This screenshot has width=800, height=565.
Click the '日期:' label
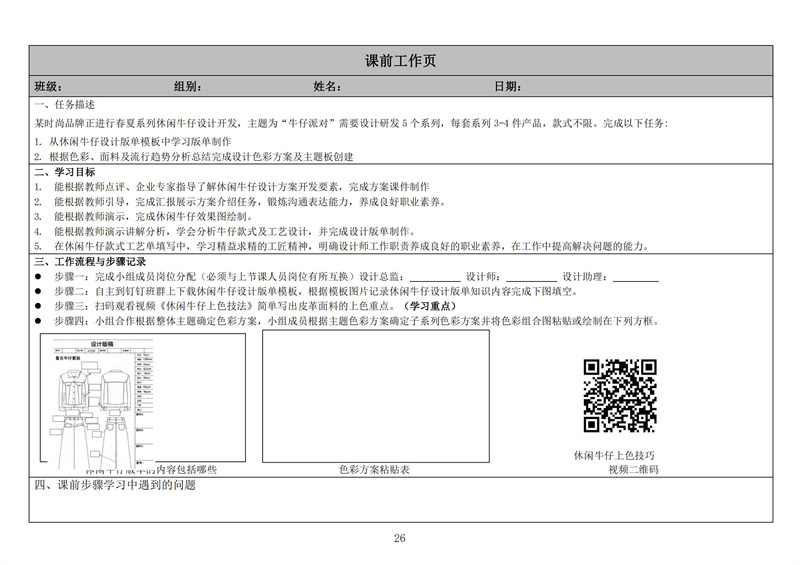pos(508,86)
